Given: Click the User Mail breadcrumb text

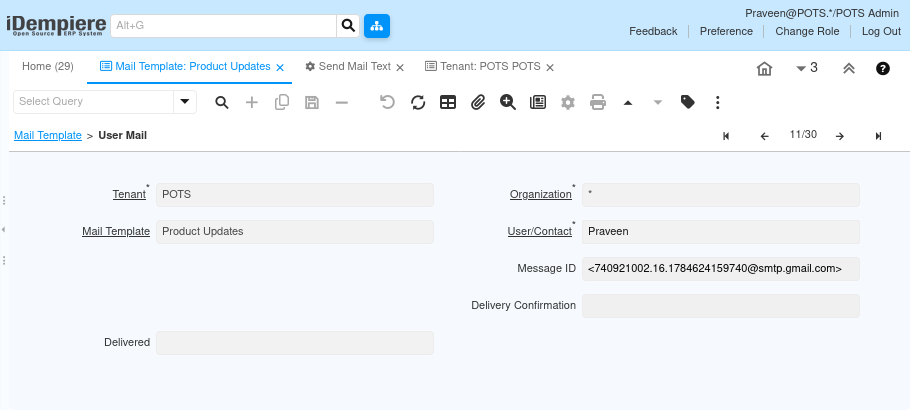Looking at the screenshot, I should click(122, 135).
